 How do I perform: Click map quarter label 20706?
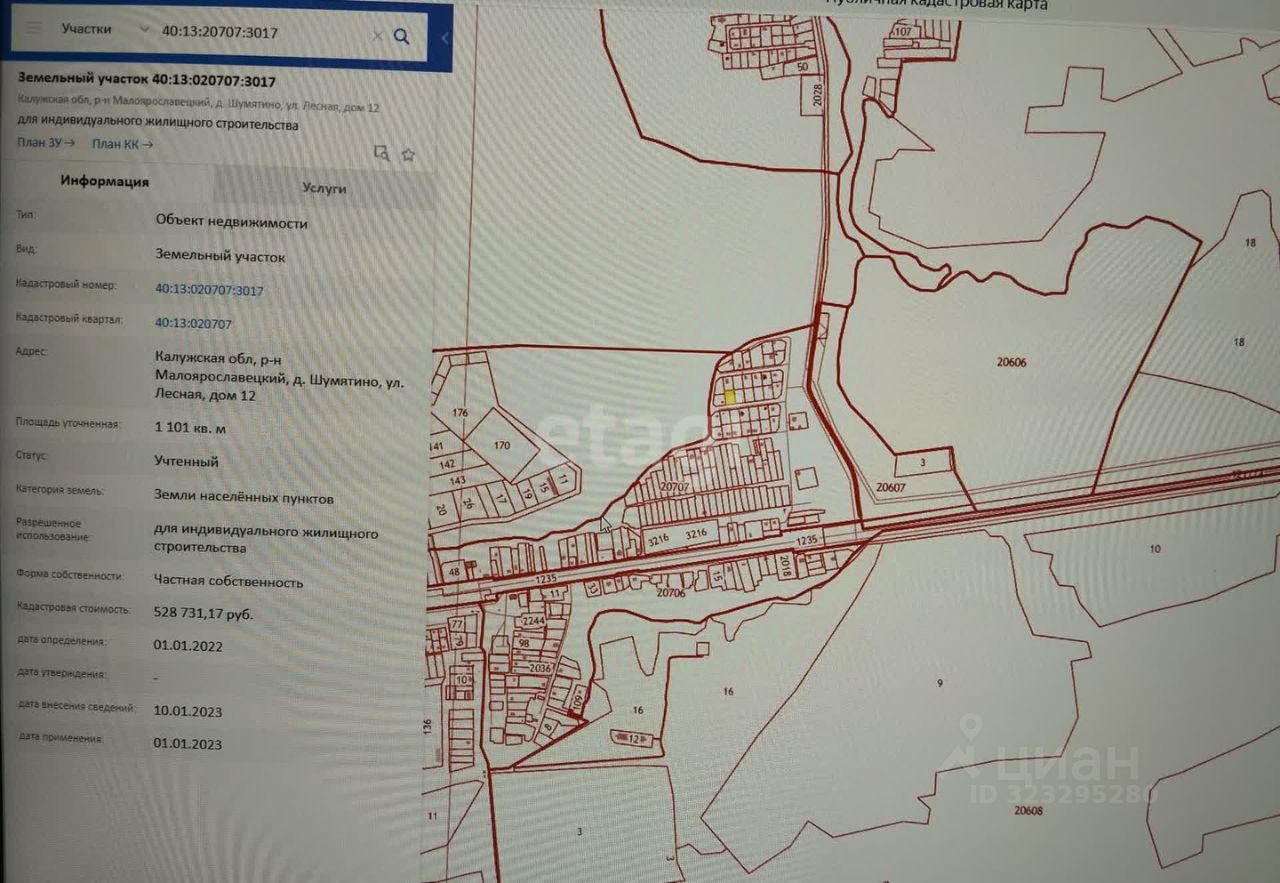click(671, 592)
